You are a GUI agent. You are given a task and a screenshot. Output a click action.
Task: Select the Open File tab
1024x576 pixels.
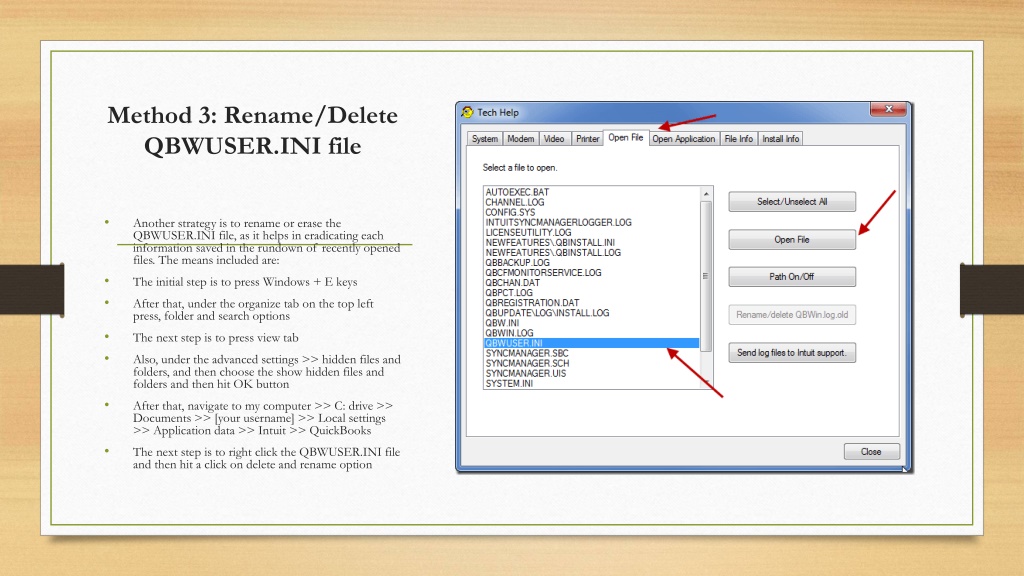pos(626,138)
